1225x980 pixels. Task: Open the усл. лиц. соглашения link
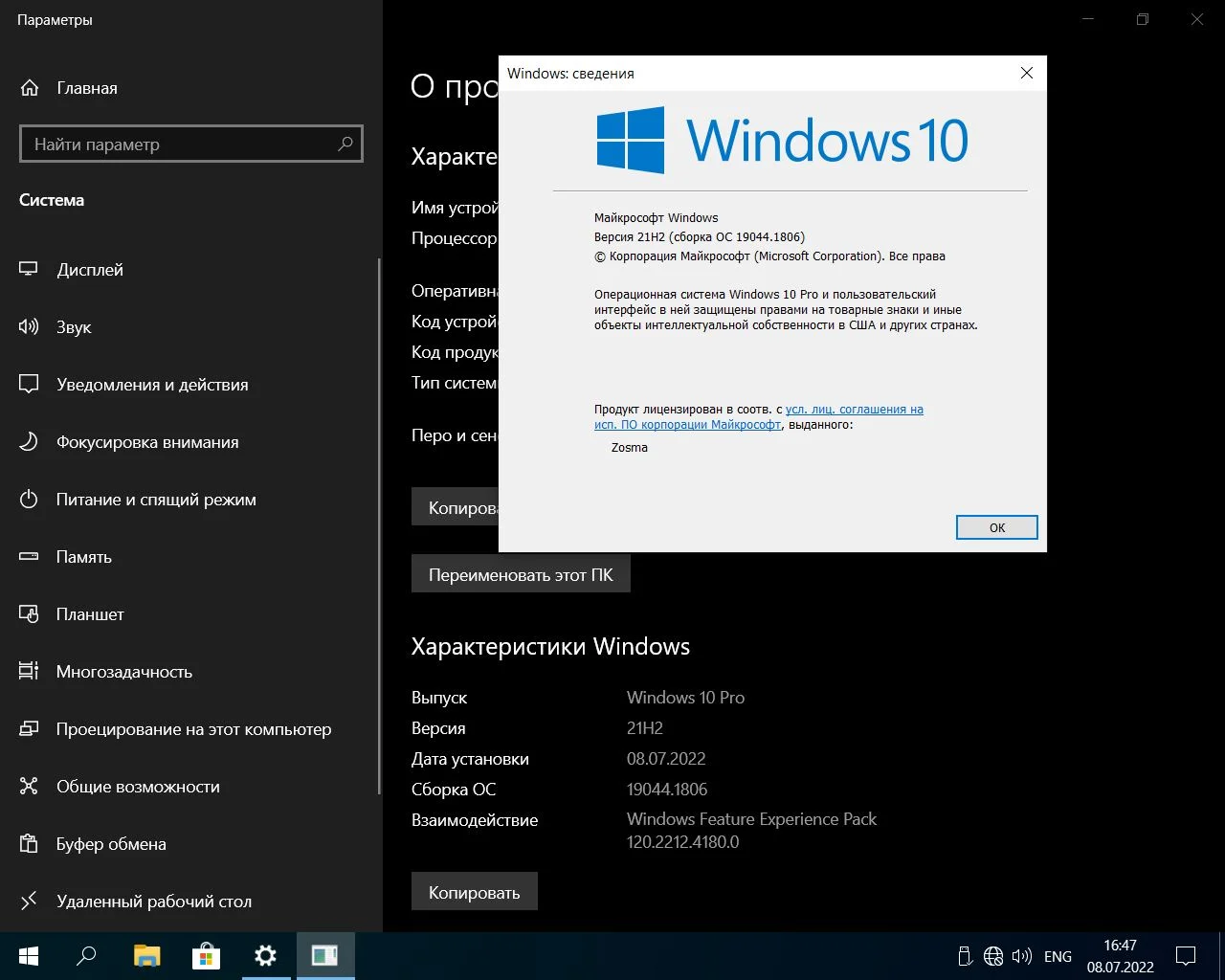(x=854, y=410)
